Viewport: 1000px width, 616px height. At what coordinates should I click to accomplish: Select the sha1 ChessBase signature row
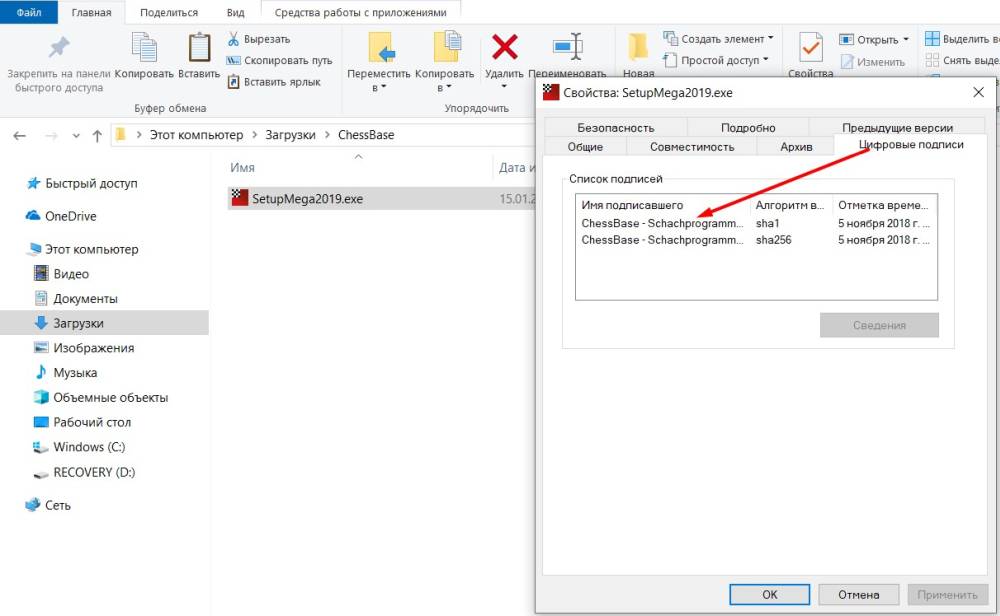(x=756, y=223)
